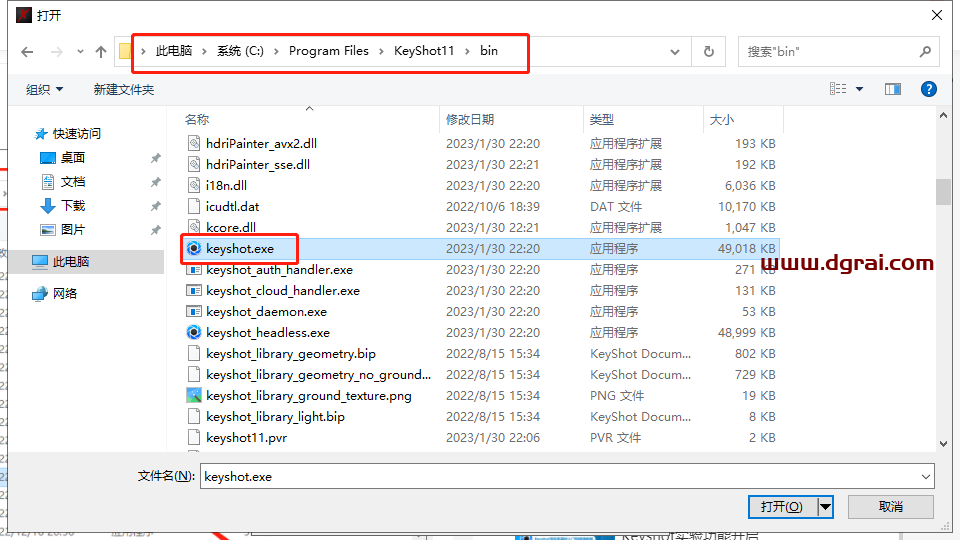Toggle the preview pane icon
960x540 pixels.
click(x=893, y=89)
